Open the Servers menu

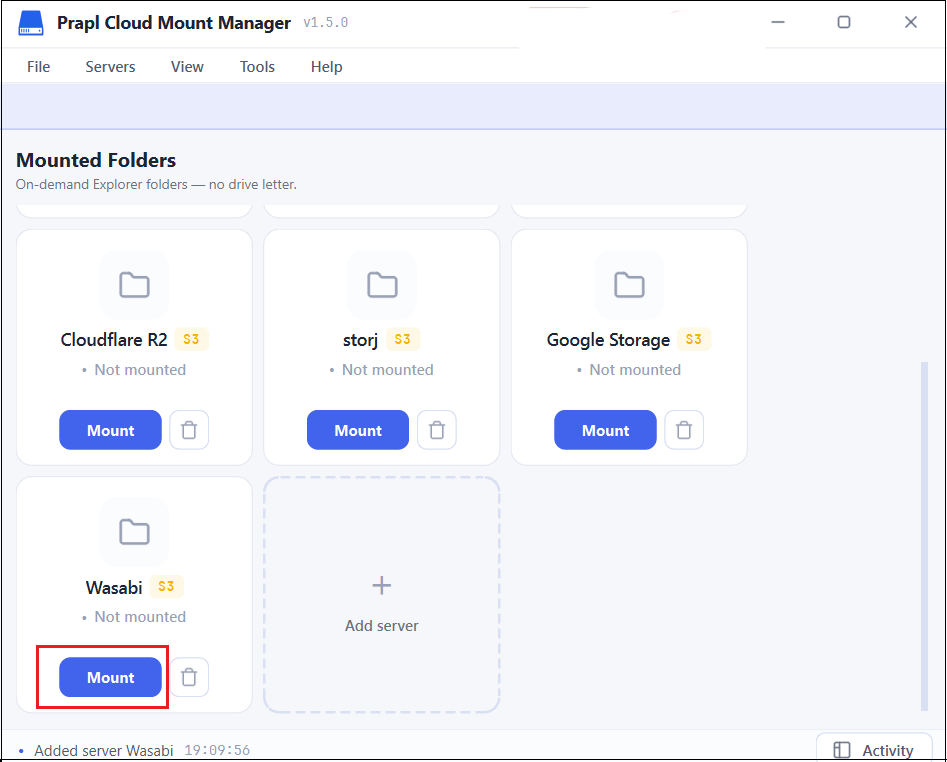click(x=110, y=66)
